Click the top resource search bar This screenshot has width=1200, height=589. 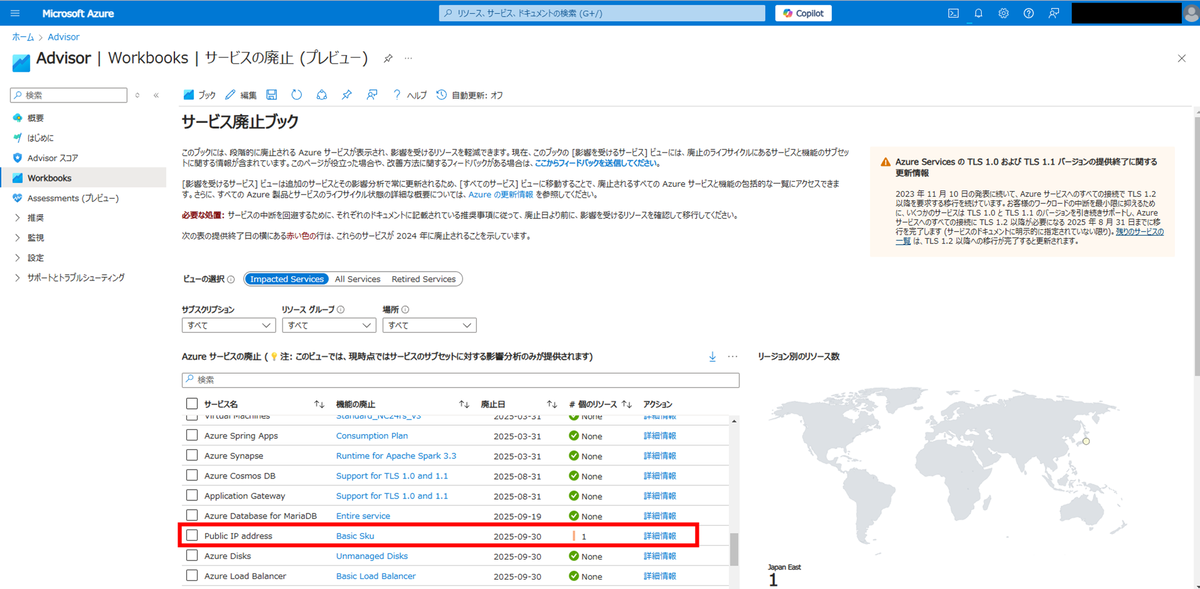pyautogui.click(x=603, y=13)
